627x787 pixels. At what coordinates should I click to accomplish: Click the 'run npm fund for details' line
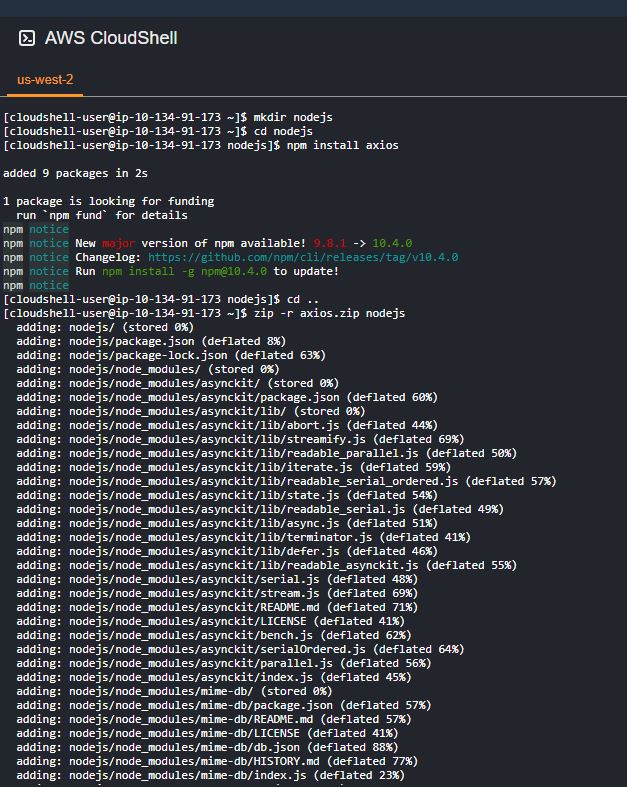coord(101,215)
